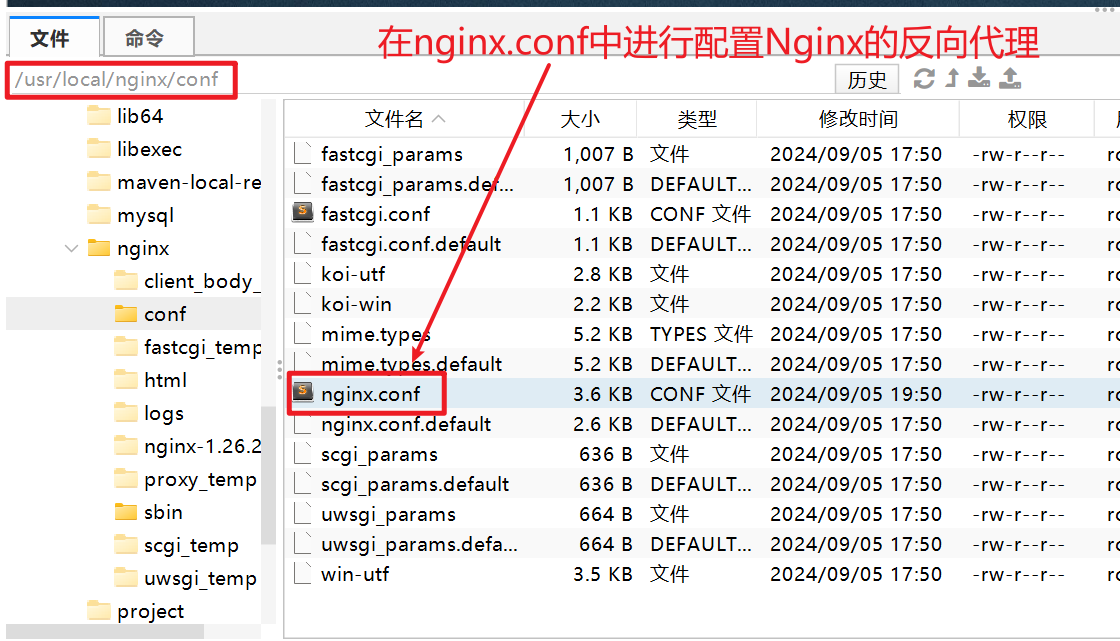1120x641 pixels.
Task: Collapse the nginx folder tree node
Action: point(72,248)
